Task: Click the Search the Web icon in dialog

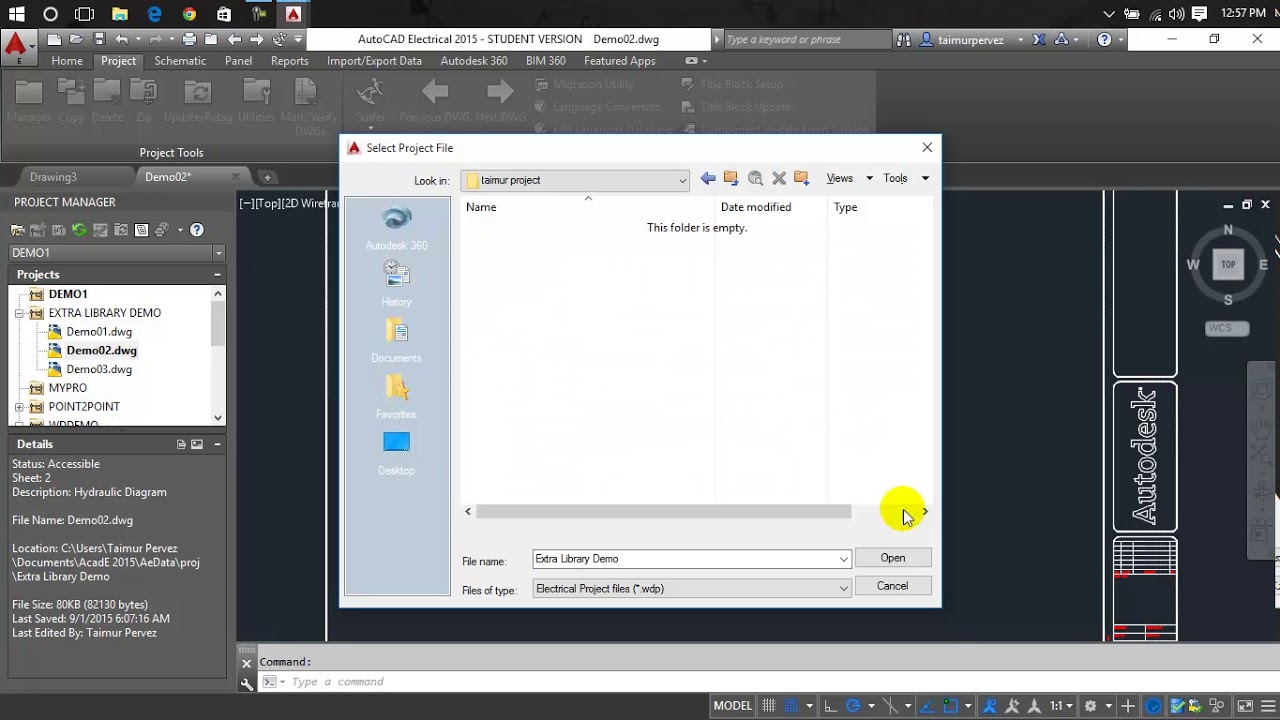Action: [755, 178]
